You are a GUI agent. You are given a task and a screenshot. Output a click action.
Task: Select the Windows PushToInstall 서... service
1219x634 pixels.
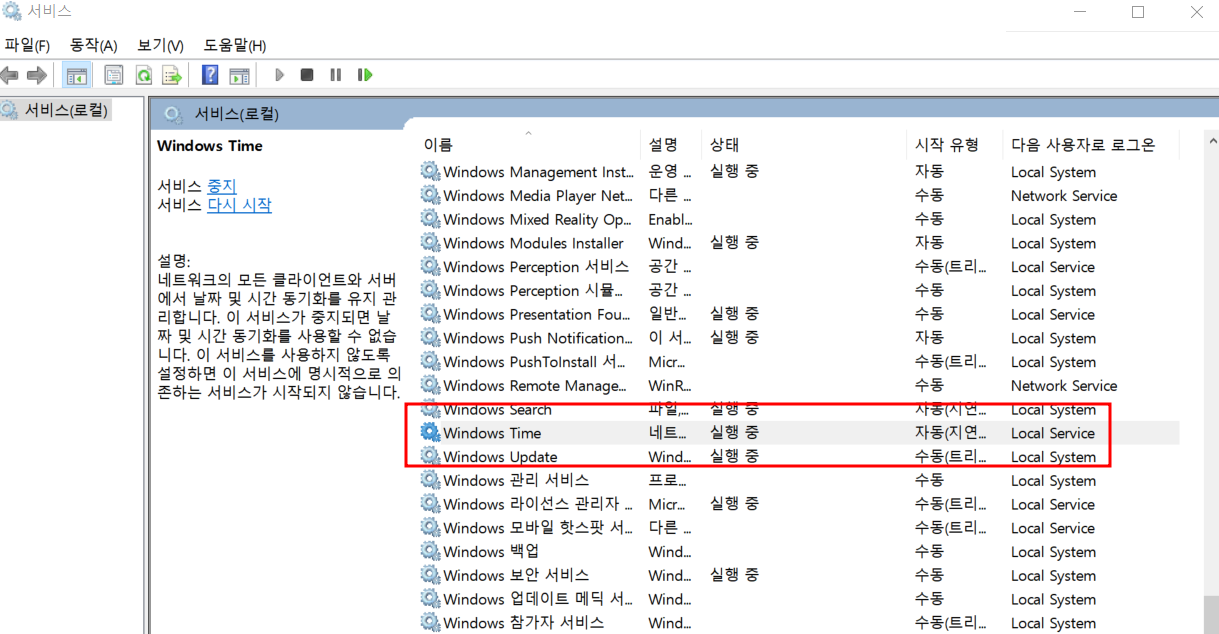click(x=535, y=362)
